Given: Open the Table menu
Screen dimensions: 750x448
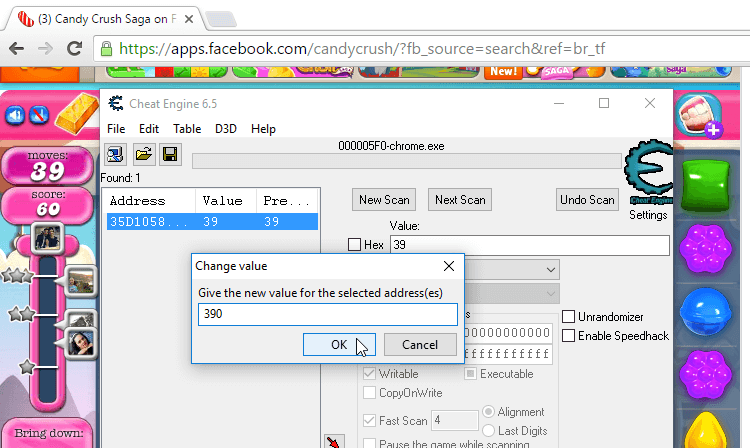Looking at the screenshot, I should [x=187, y=129].
